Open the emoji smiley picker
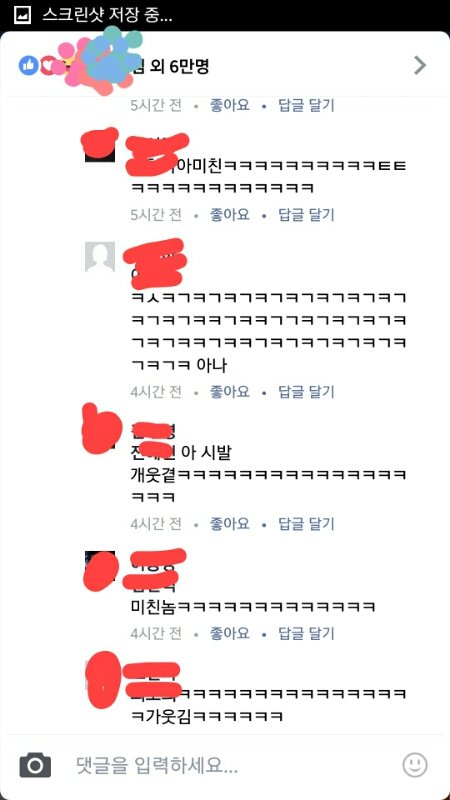The image size is (450, 800). click(x=415, y=764)
